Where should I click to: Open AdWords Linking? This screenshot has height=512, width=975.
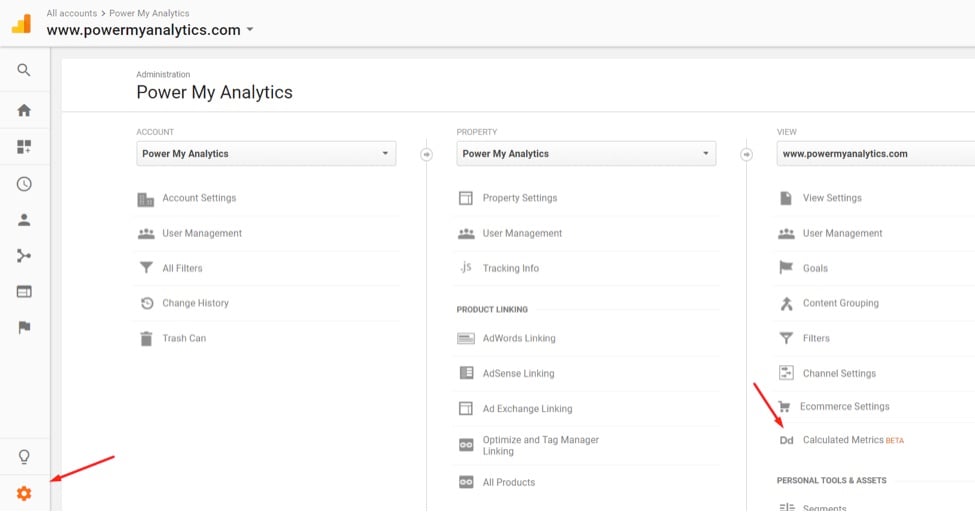click(519, 338)
